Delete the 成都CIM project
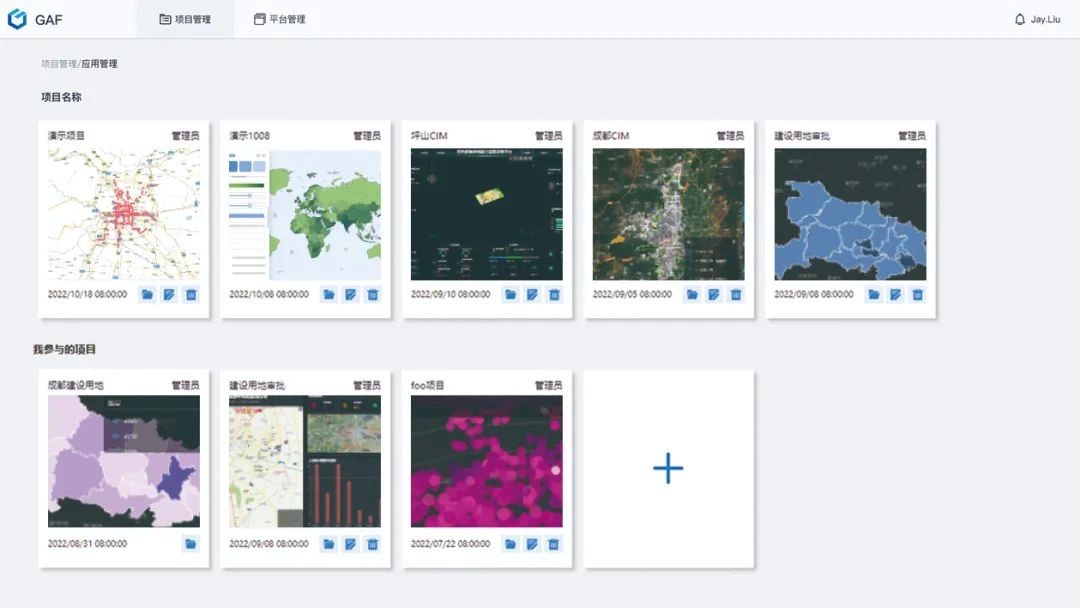The image size is (1080, 608). (x=736, y=295)
